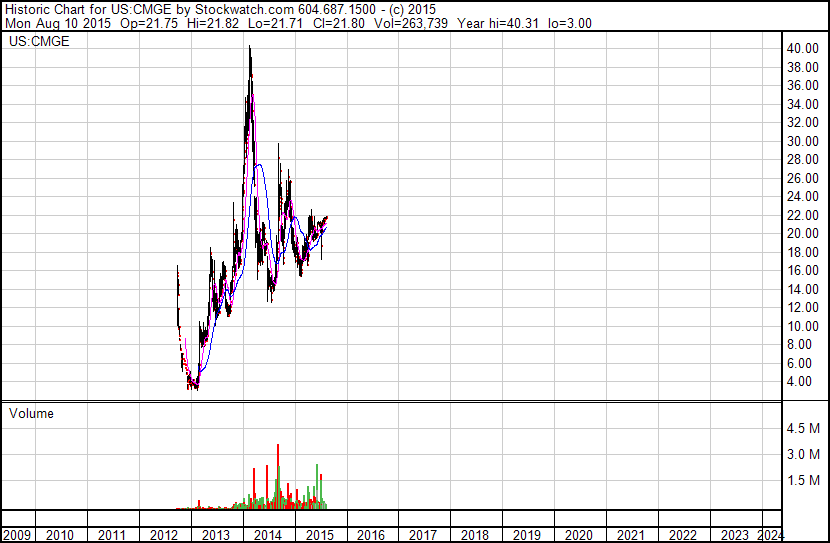Click the 8.00 price axis label
This screenshot has height=543, width=830.
[x=799, y=345]
